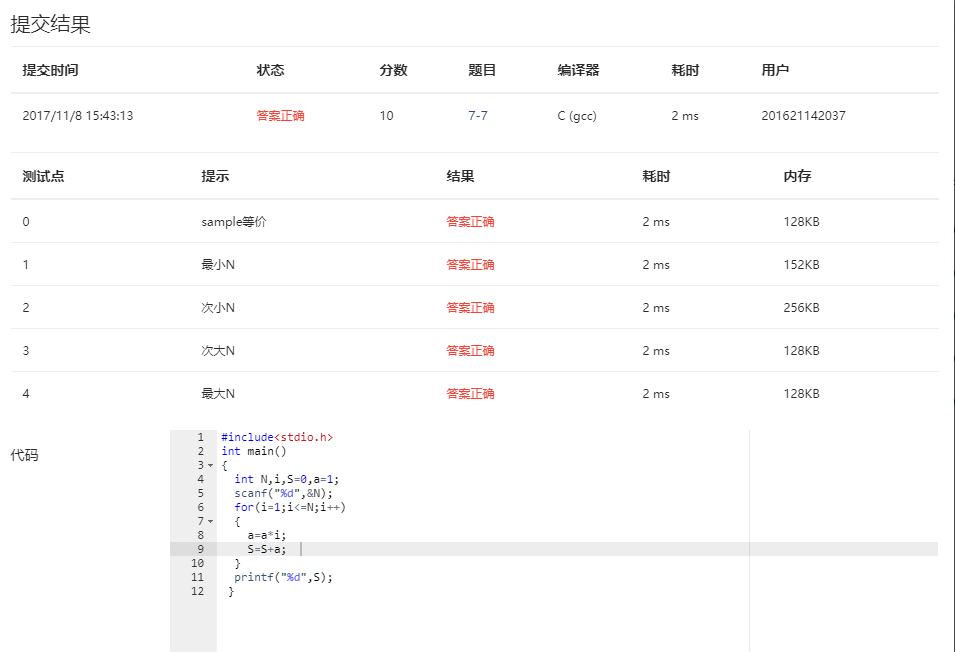The width and height of the screenshot is (955, 652).
Task: Open the 7-7 problem link
Action: click(478, 116)
